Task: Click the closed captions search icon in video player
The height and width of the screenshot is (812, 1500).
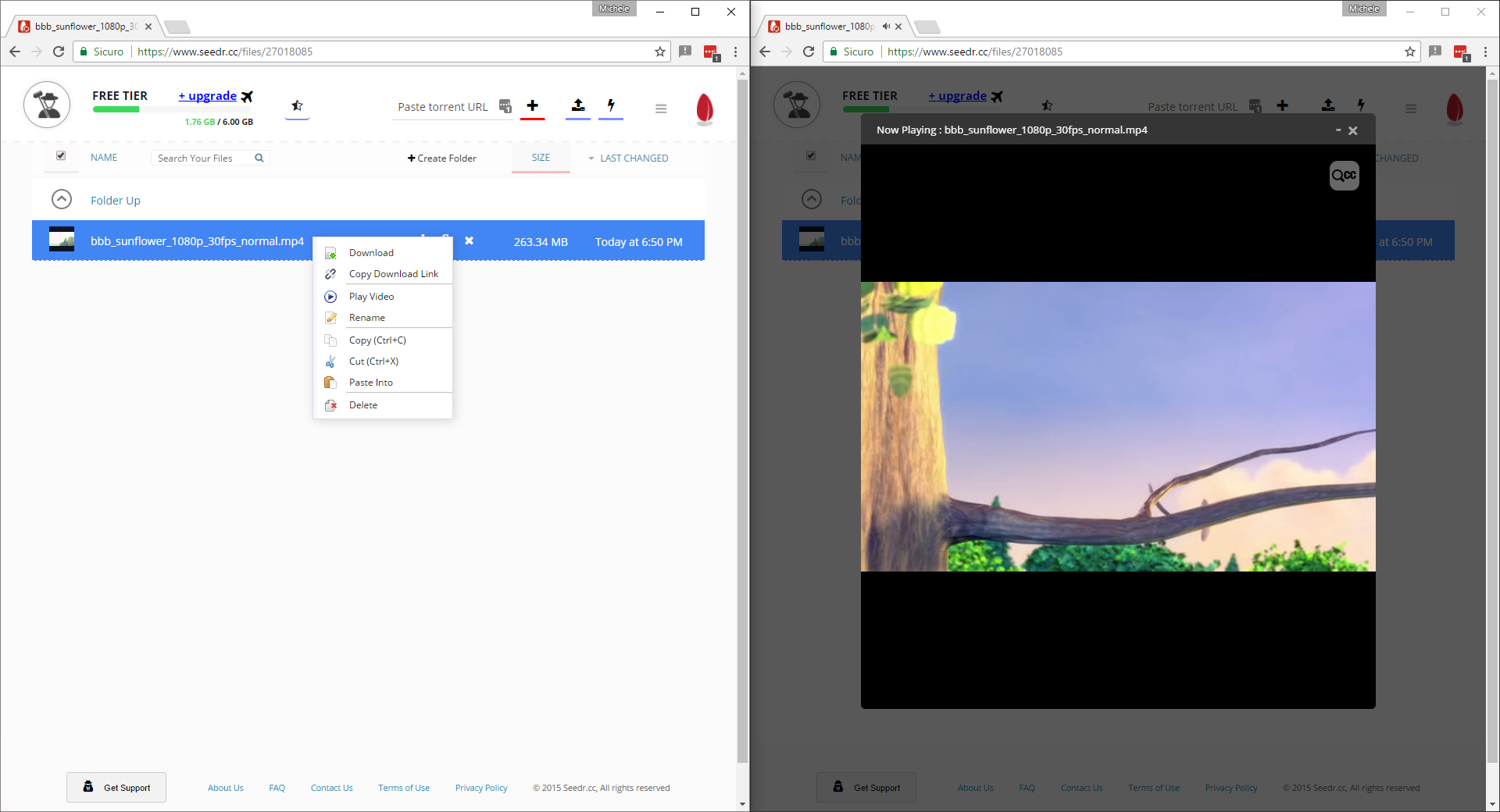Action: tap(1345, 176)
